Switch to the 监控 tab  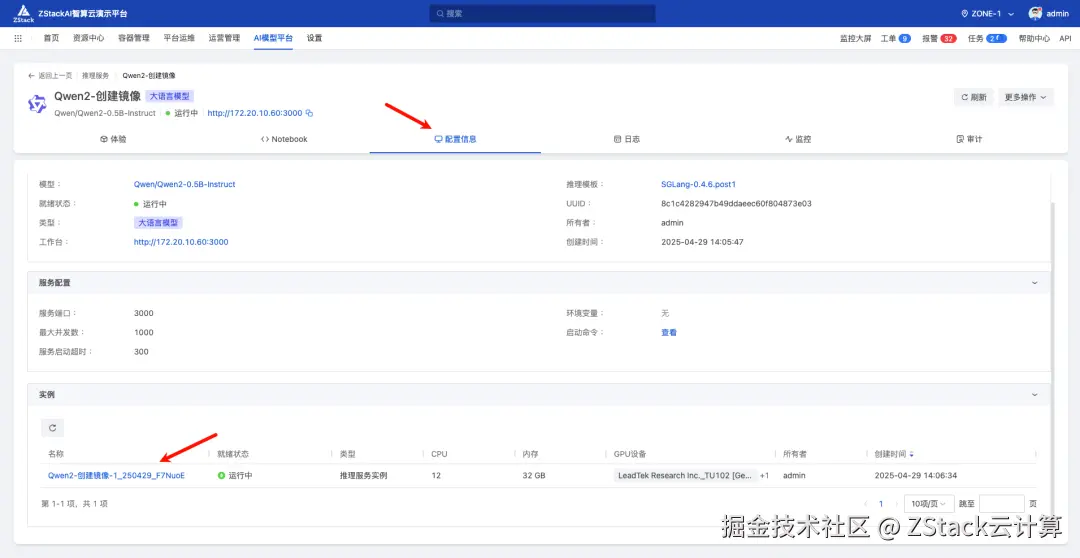tap(798, 139)
